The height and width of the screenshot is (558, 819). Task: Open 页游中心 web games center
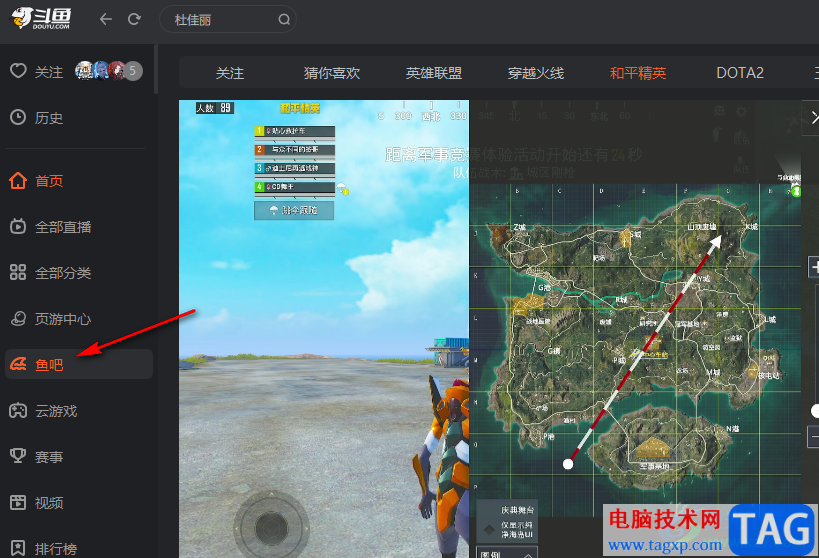click(x=63, y=319)
